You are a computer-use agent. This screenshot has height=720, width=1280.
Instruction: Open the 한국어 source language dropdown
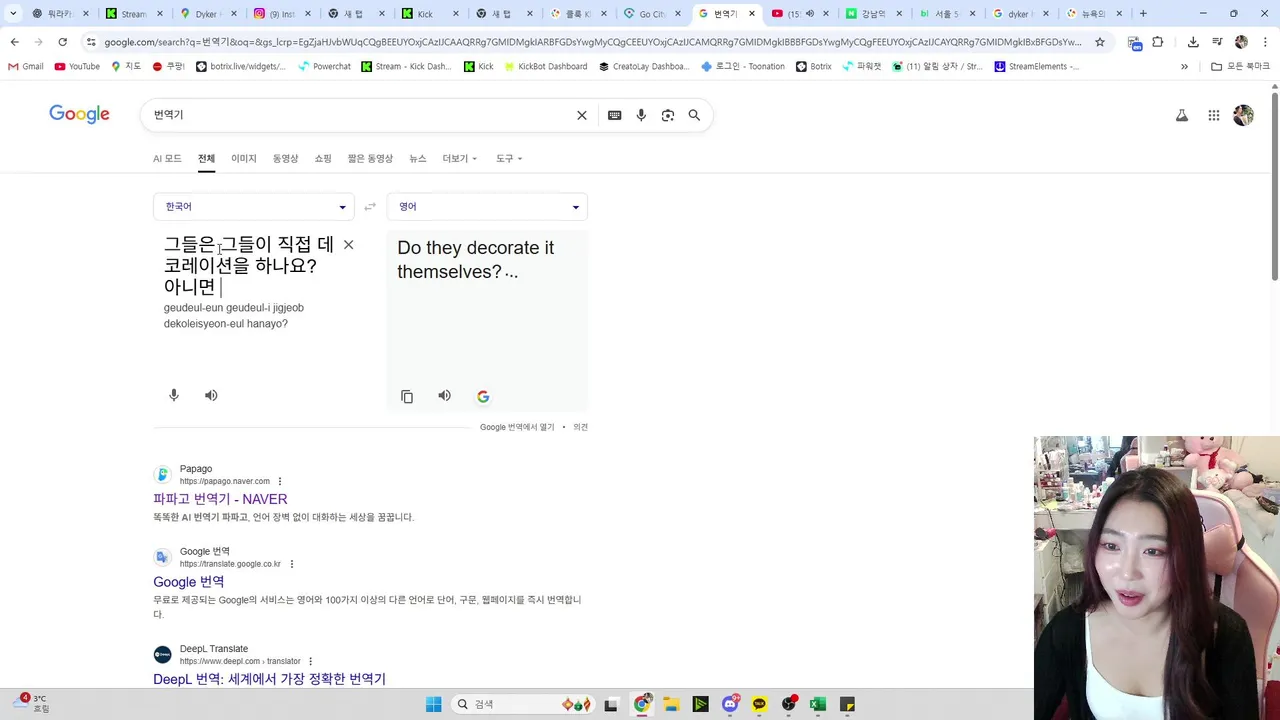pyautogui.click(x=254, y=207)
